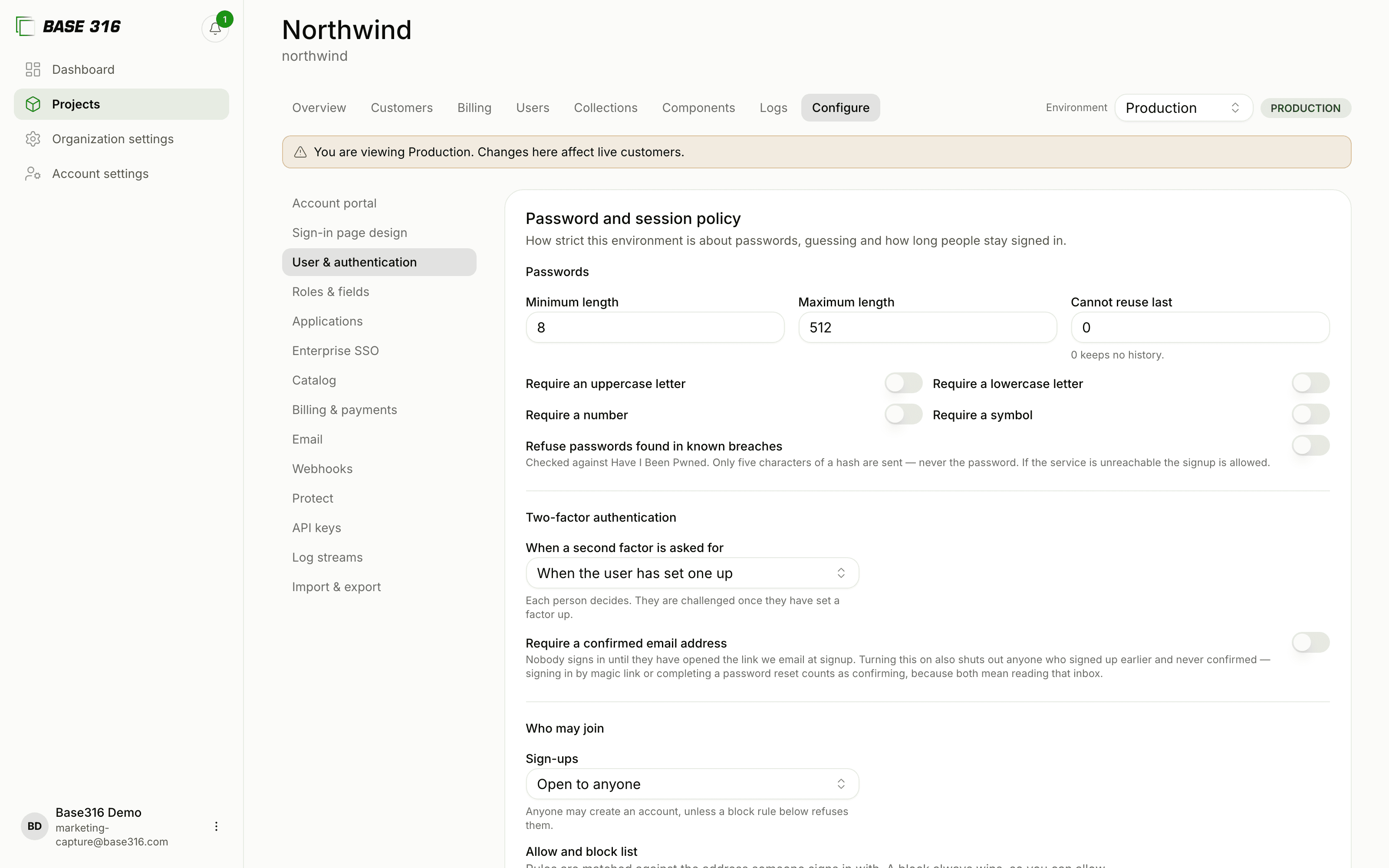Toggle Require a number
The image size is (1389, 868).
click(903, 414)
